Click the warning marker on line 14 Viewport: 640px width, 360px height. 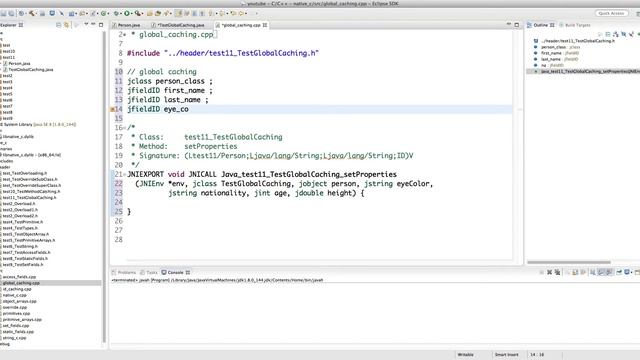coord(112,109)
